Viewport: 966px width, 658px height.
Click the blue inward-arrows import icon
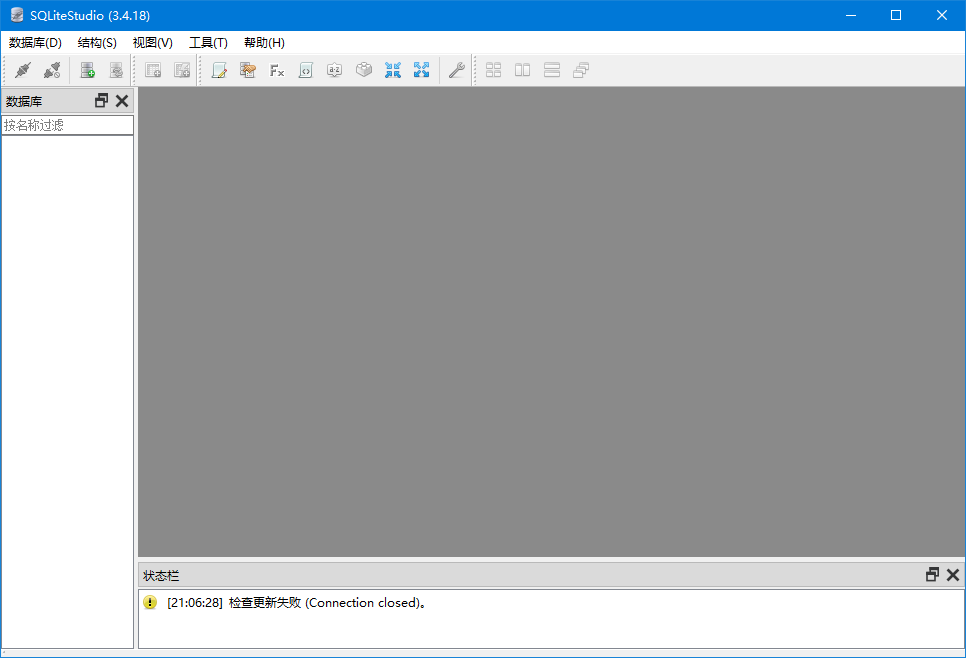point(393,70)
